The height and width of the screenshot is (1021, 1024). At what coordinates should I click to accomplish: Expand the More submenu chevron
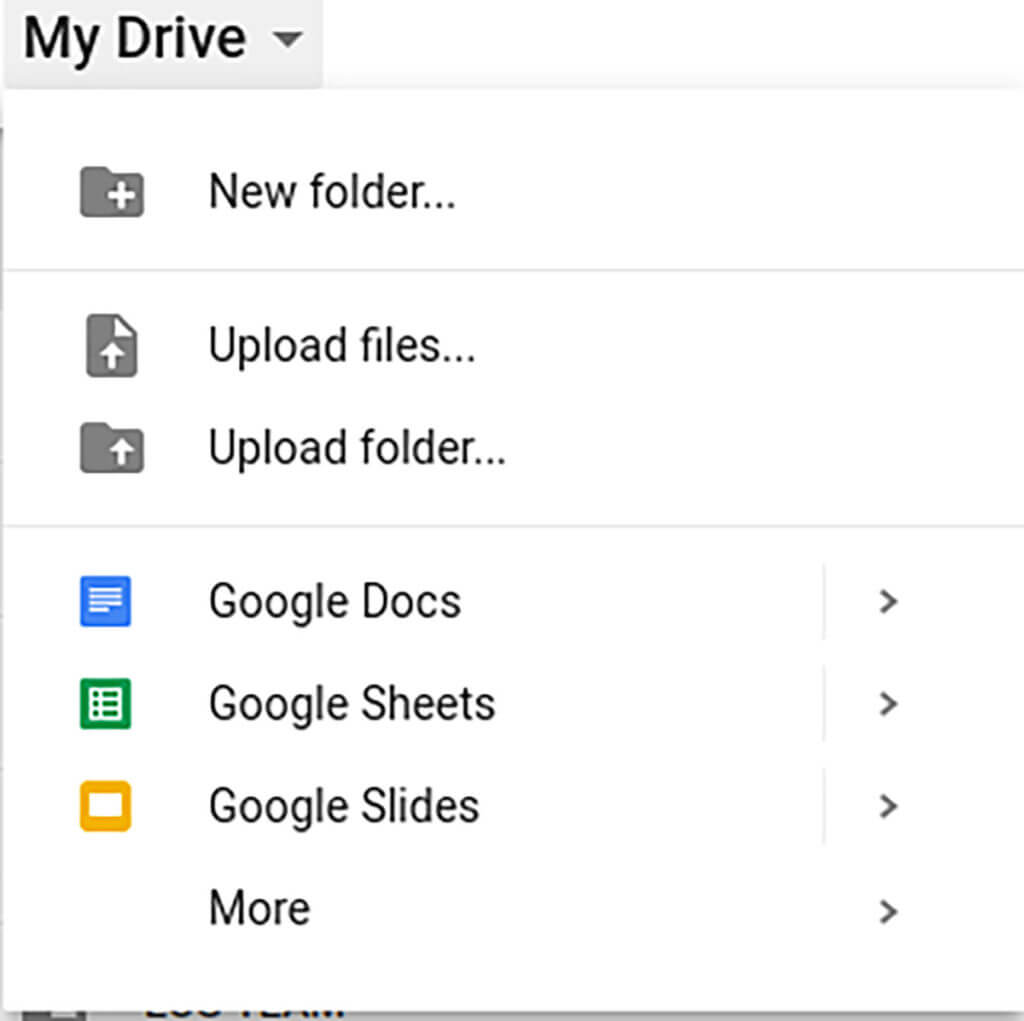point(887,910)
